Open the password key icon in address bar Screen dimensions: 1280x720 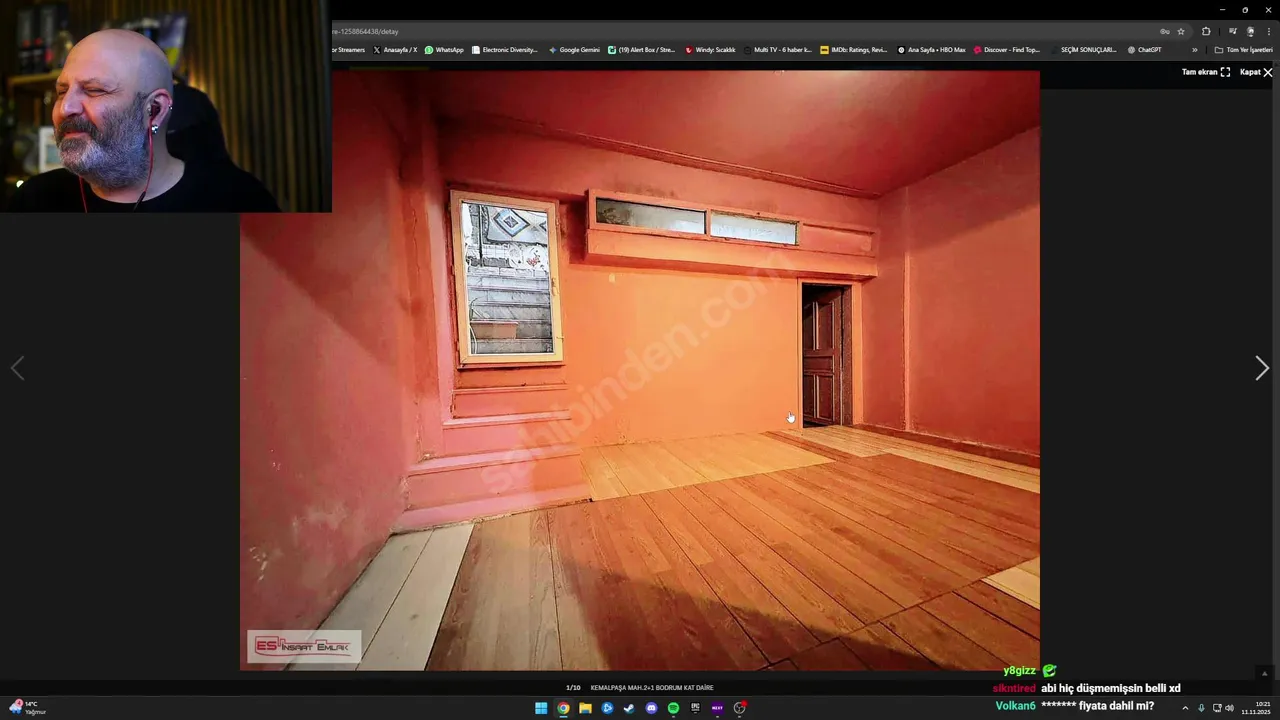(x=1164, y=31)
